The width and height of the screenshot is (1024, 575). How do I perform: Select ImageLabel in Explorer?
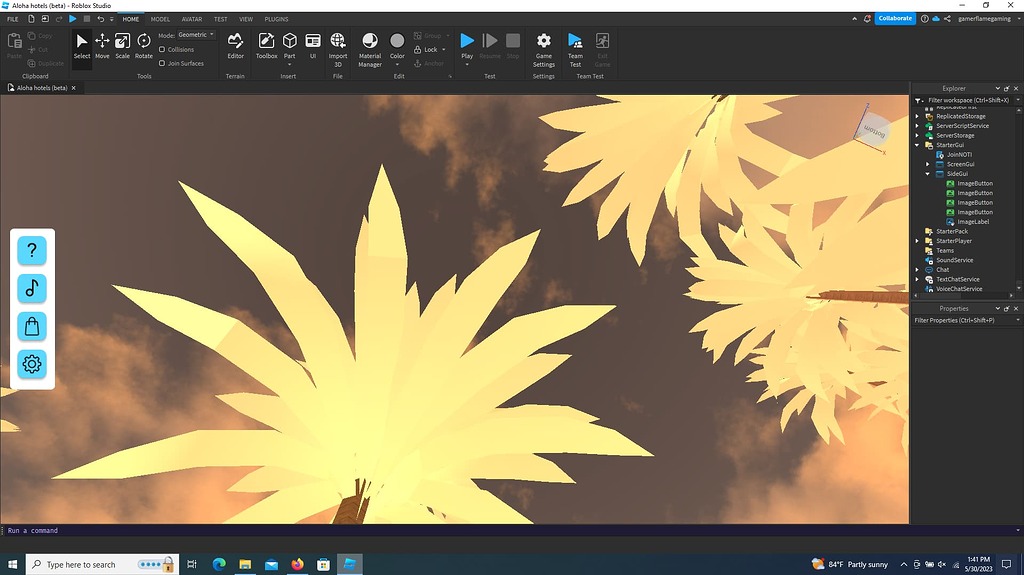[x=972, y=222]
